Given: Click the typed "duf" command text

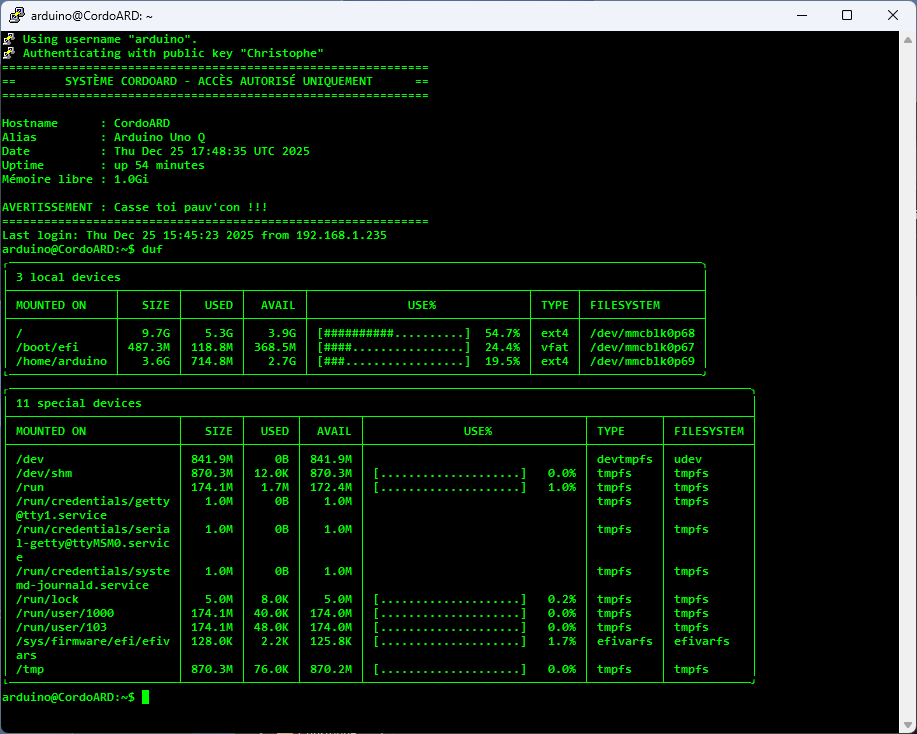Looking at the screenshot, I should [x=152, y=249].
